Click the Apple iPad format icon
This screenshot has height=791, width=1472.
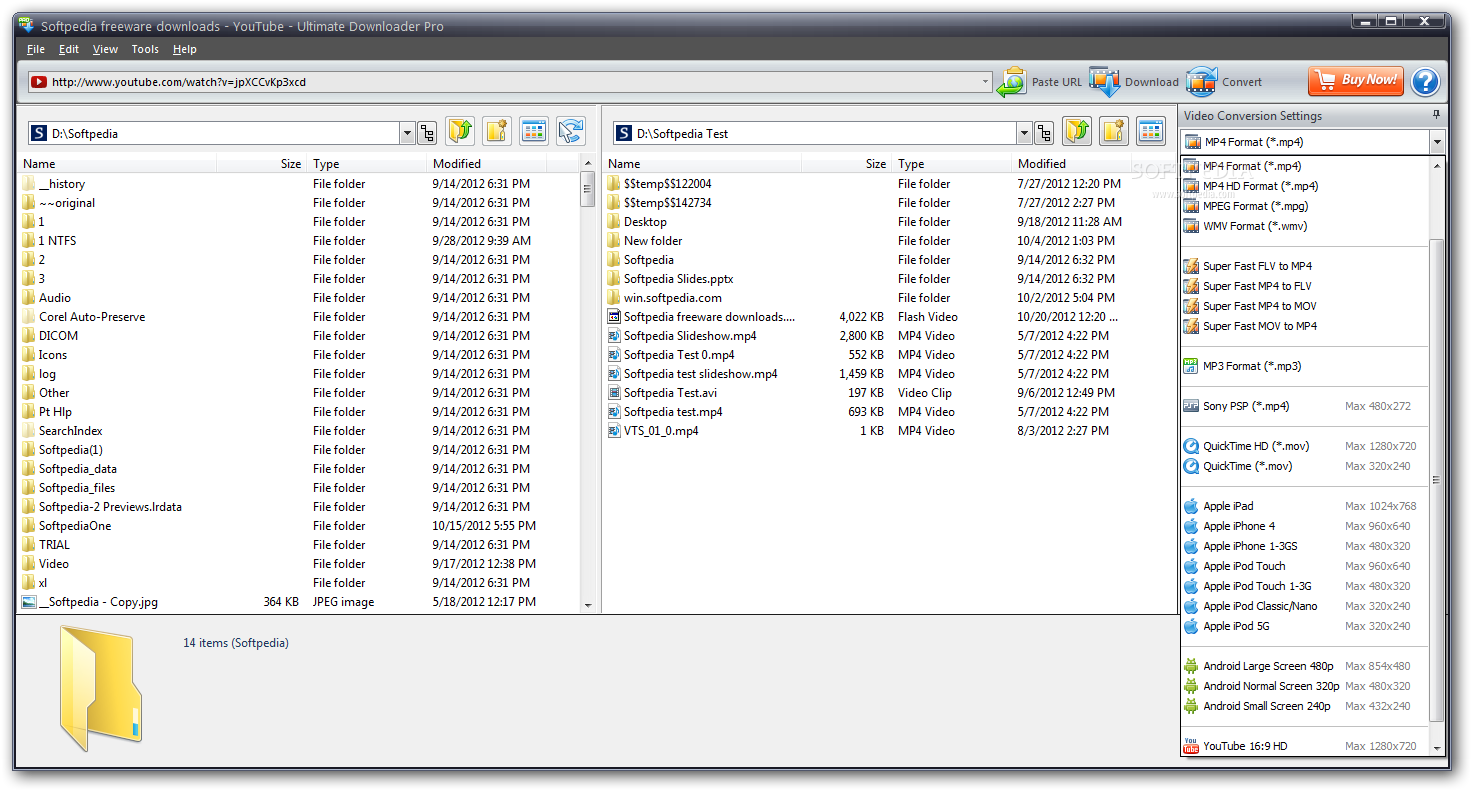[1191, 506]
